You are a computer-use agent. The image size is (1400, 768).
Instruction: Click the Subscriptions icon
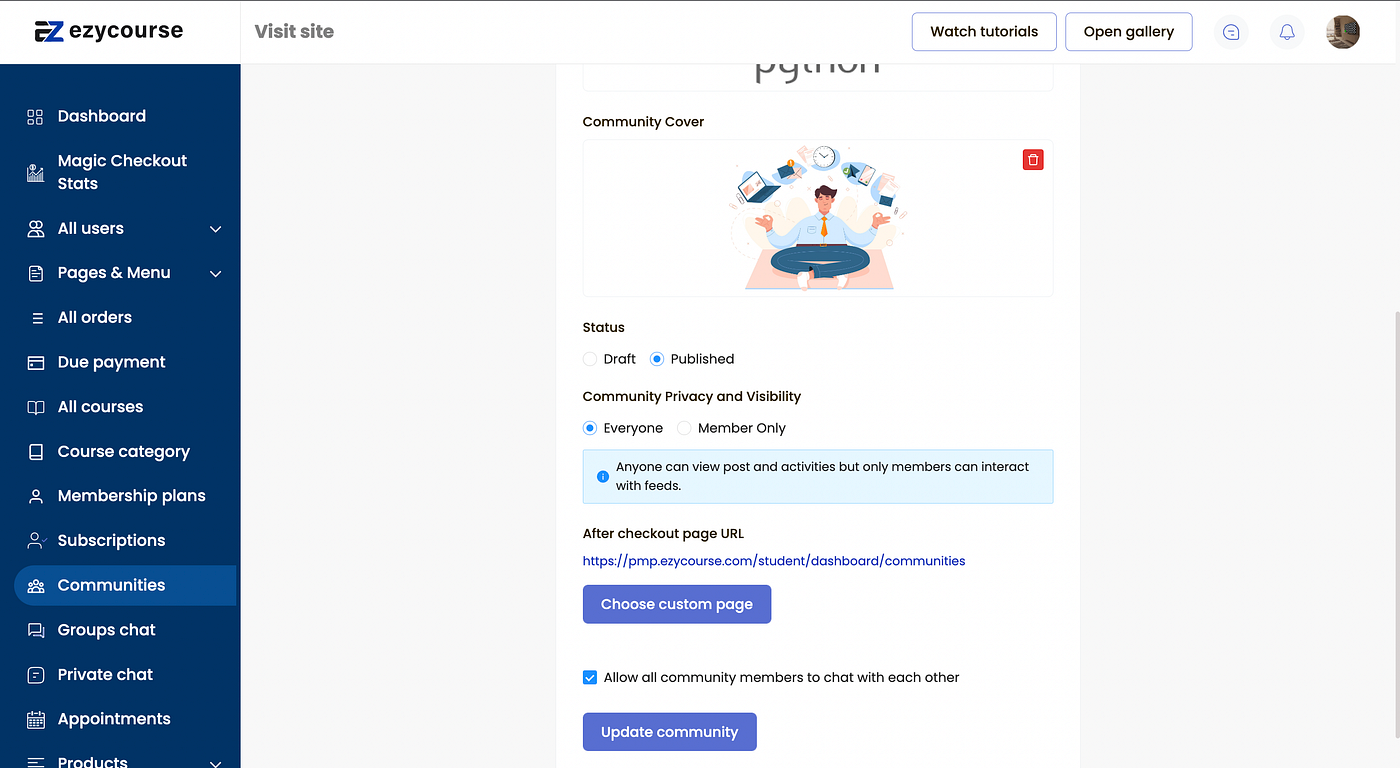36,541
